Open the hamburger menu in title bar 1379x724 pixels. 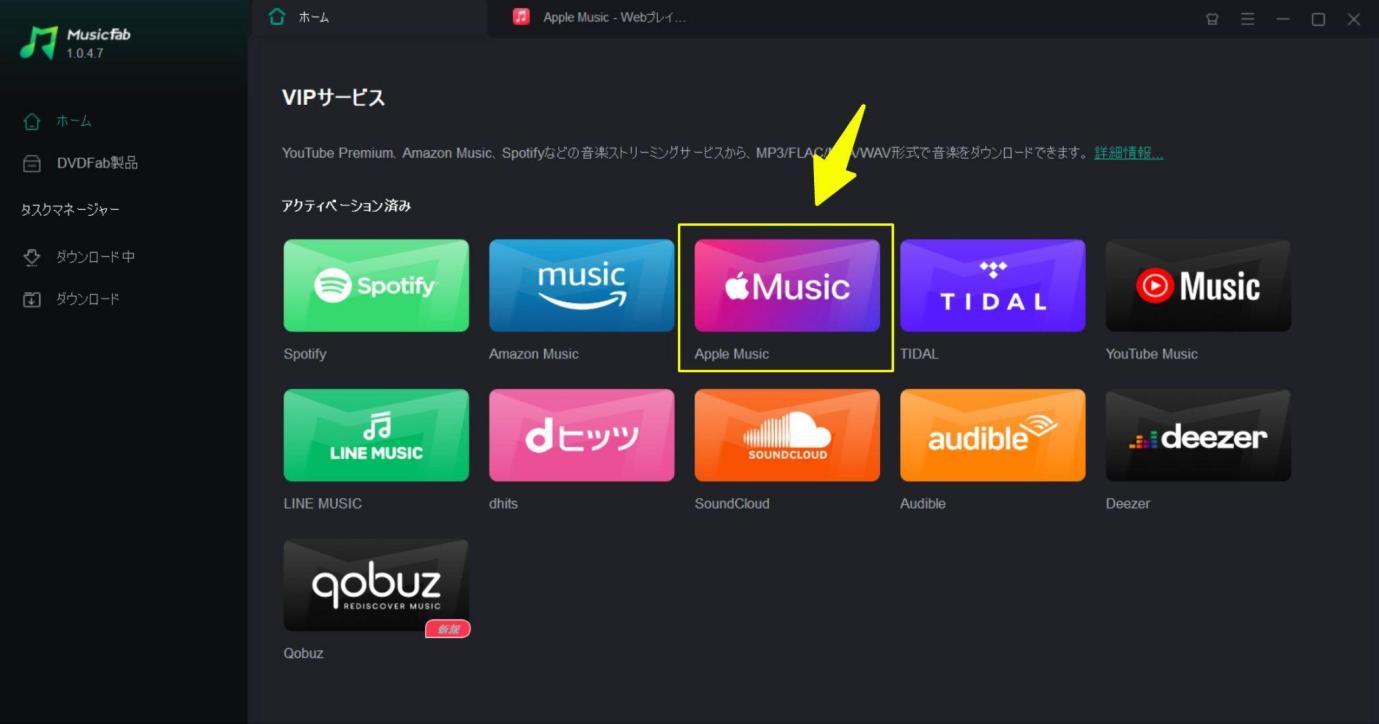click(x=1247, y=19)
